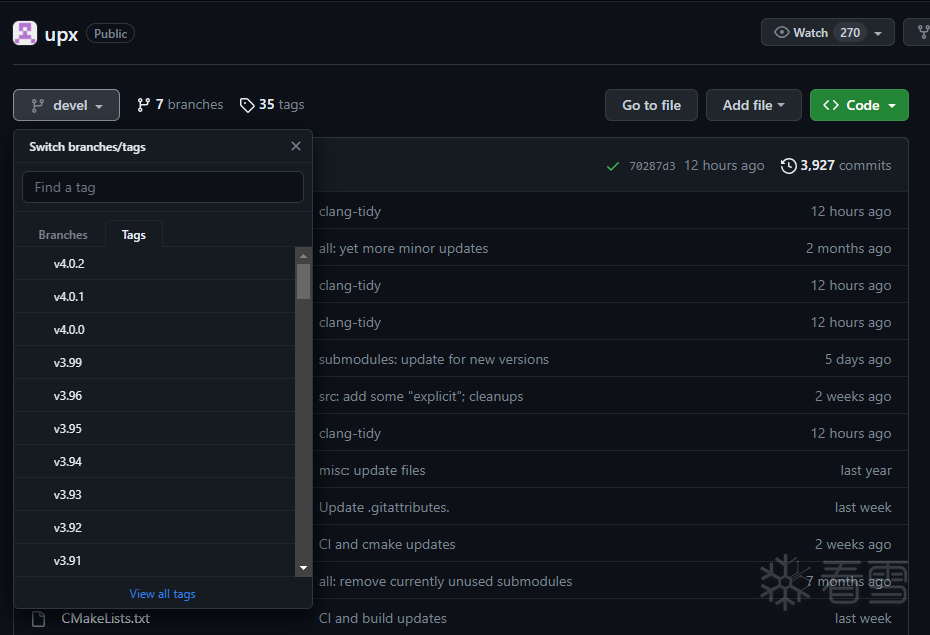Select the Tags tab
This screenshot has width=930, height=635.
[134, 235]
